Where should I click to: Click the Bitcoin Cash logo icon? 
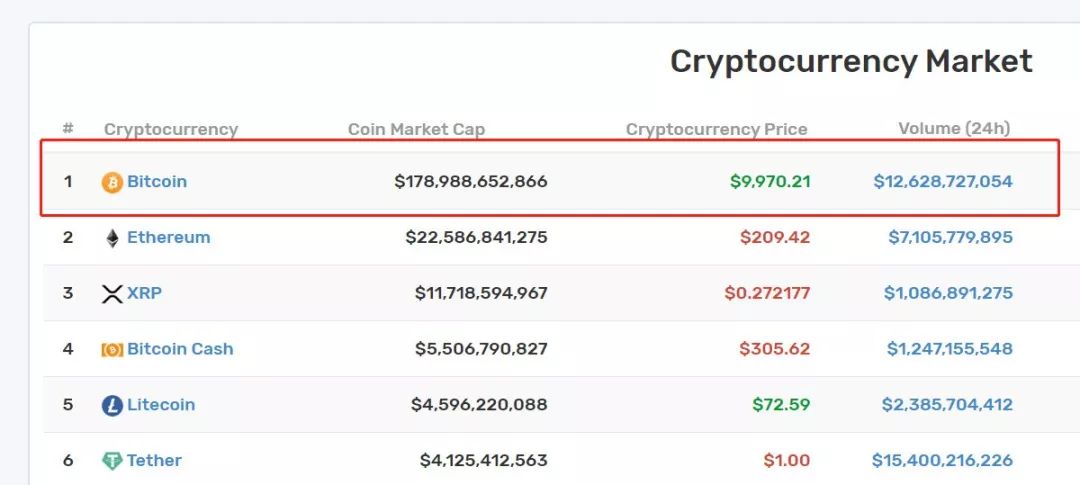point(112,350)
